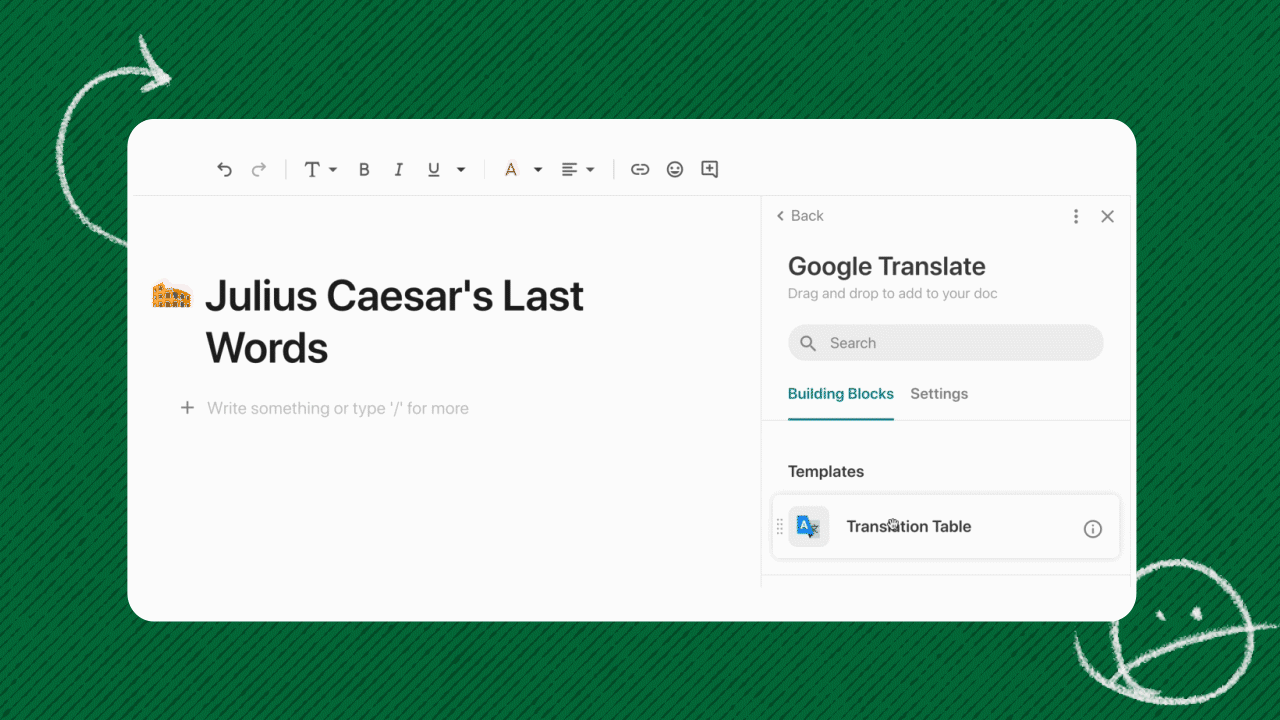Click the document title Julius Caesar's Last Words
The width and height of the screenshot is (1280, 720).
coord(394,322)
